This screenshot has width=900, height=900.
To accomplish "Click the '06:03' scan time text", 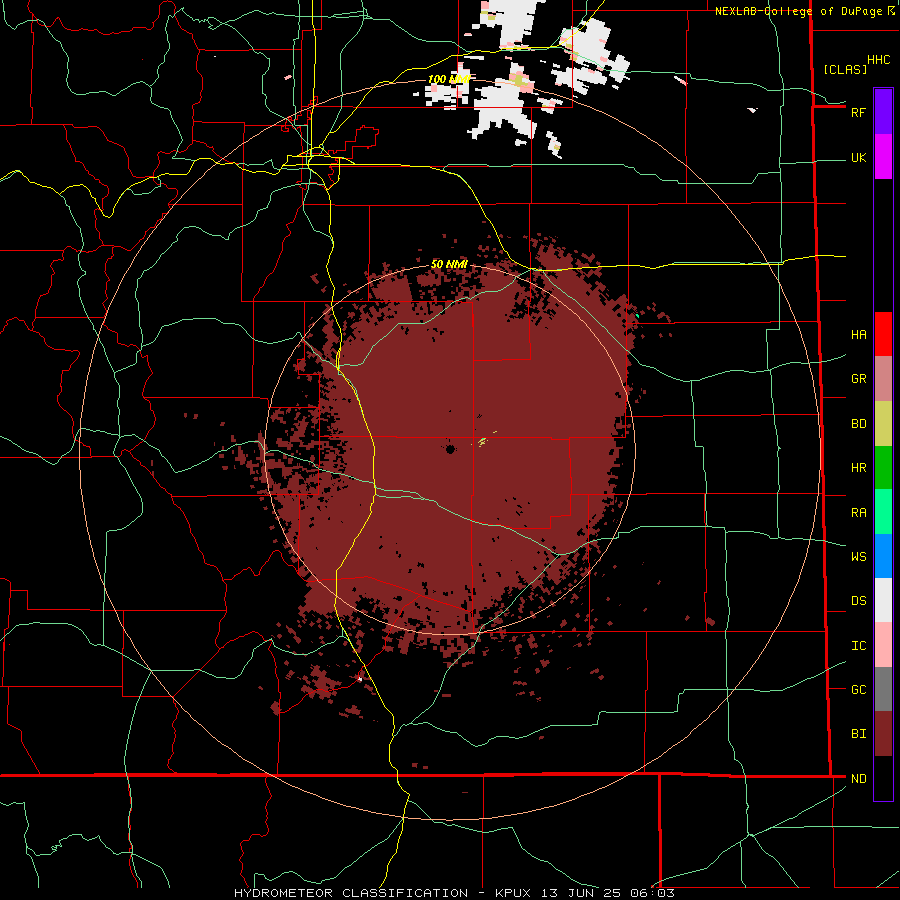I will 652,893.
